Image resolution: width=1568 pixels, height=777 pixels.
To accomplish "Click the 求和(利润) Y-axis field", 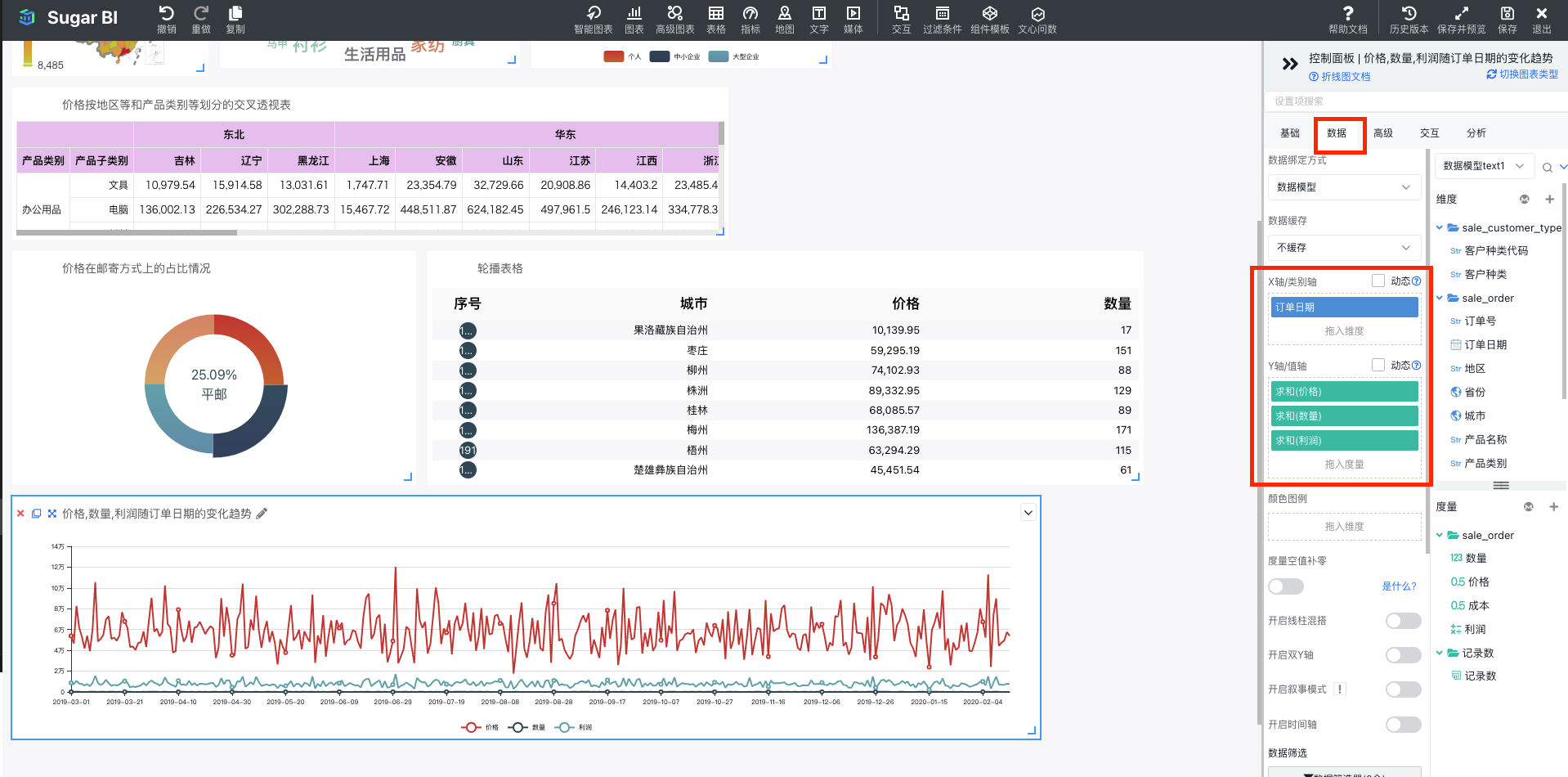I will coord(1344,441).
